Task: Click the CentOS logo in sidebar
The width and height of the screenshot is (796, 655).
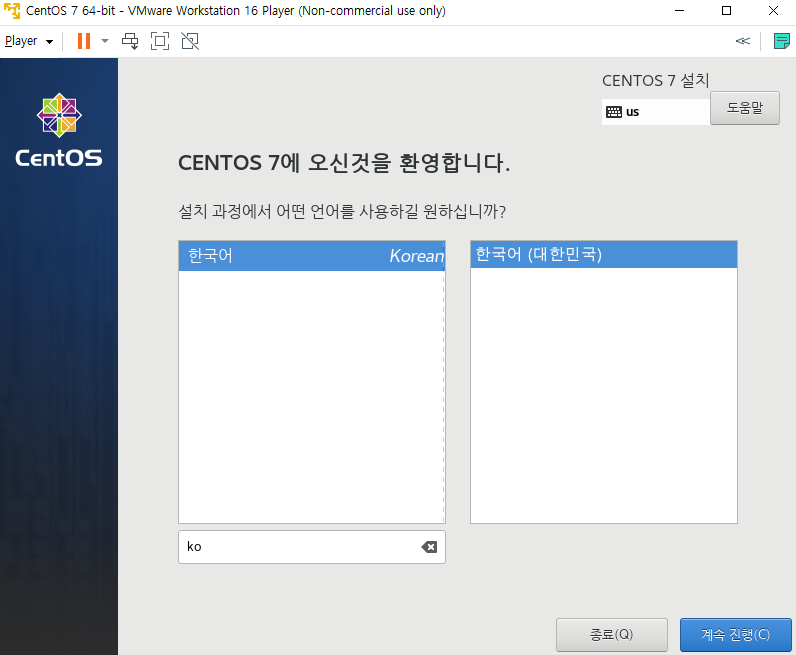Action: pyautogui.click(x=59, y=130)
